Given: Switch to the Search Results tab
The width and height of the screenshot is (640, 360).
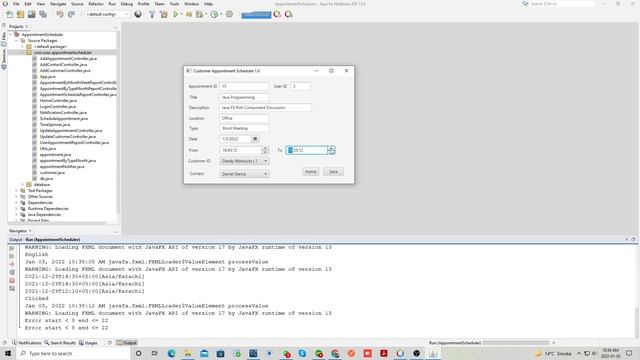Looking at the screenshot, I should click(60, 343).
